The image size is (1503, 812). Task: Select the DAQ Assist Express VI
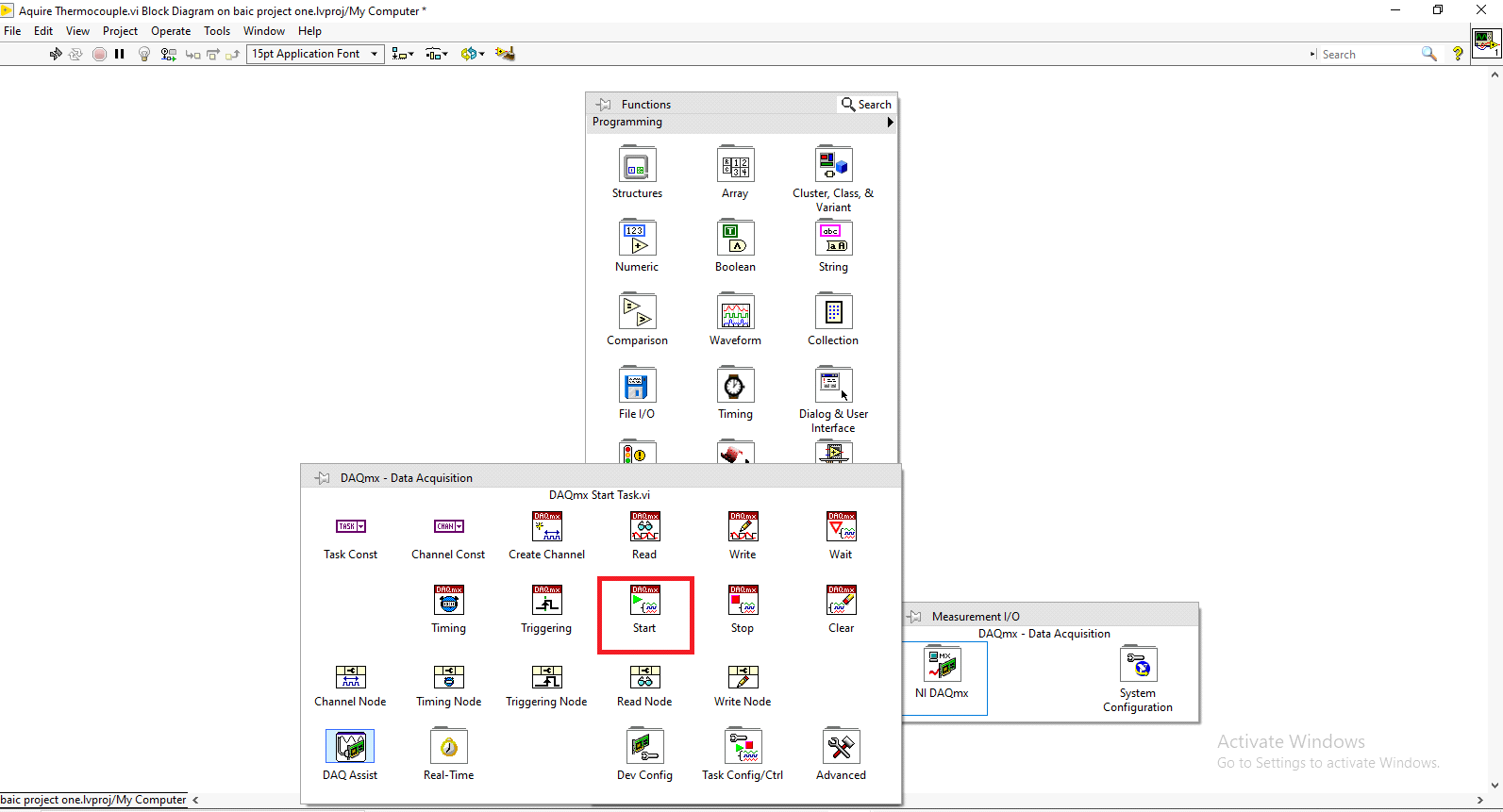coord(350,746)
